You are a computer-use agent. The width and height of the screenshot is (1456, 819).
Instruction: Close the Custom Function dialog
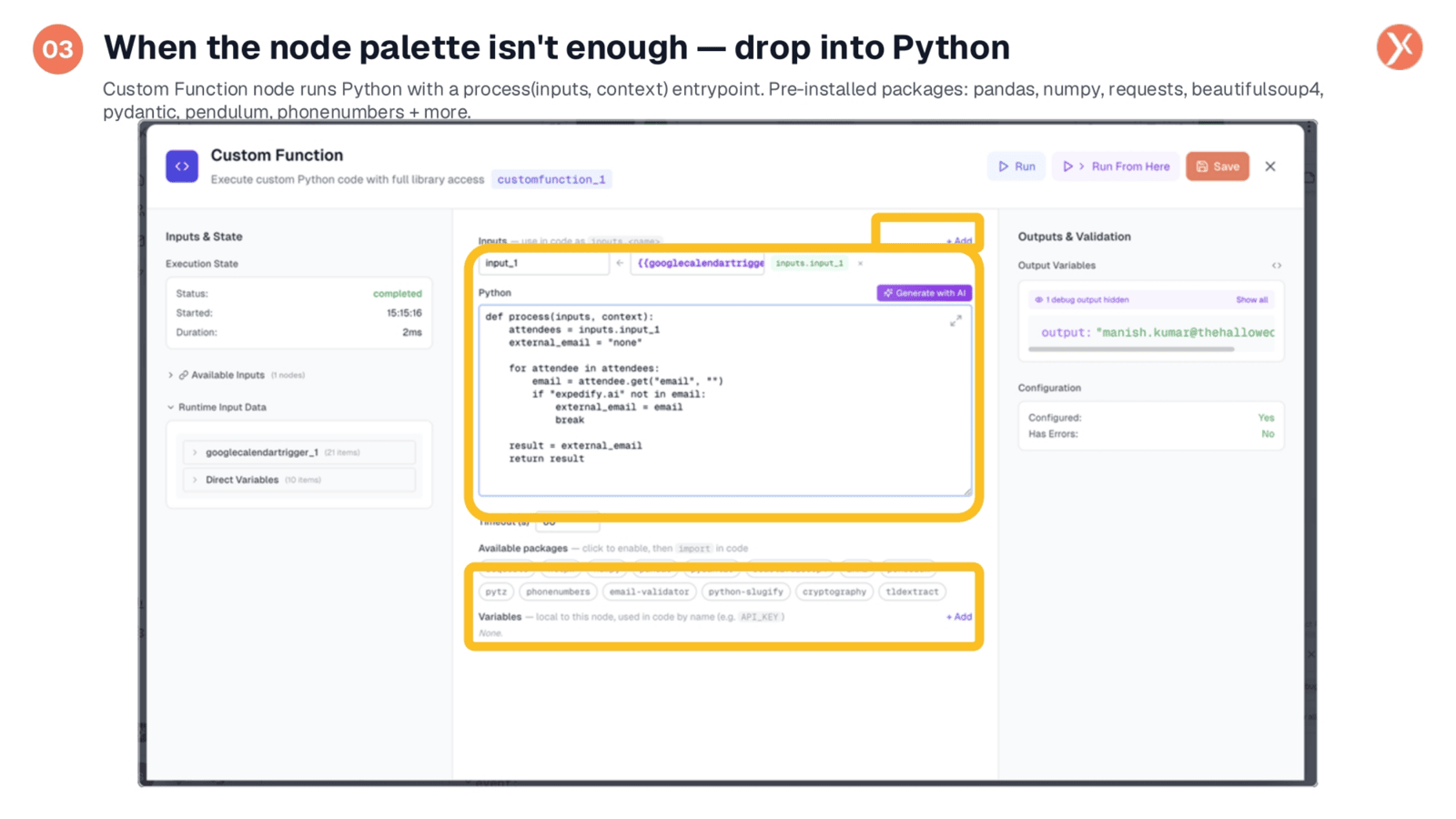click(1270, 167)
